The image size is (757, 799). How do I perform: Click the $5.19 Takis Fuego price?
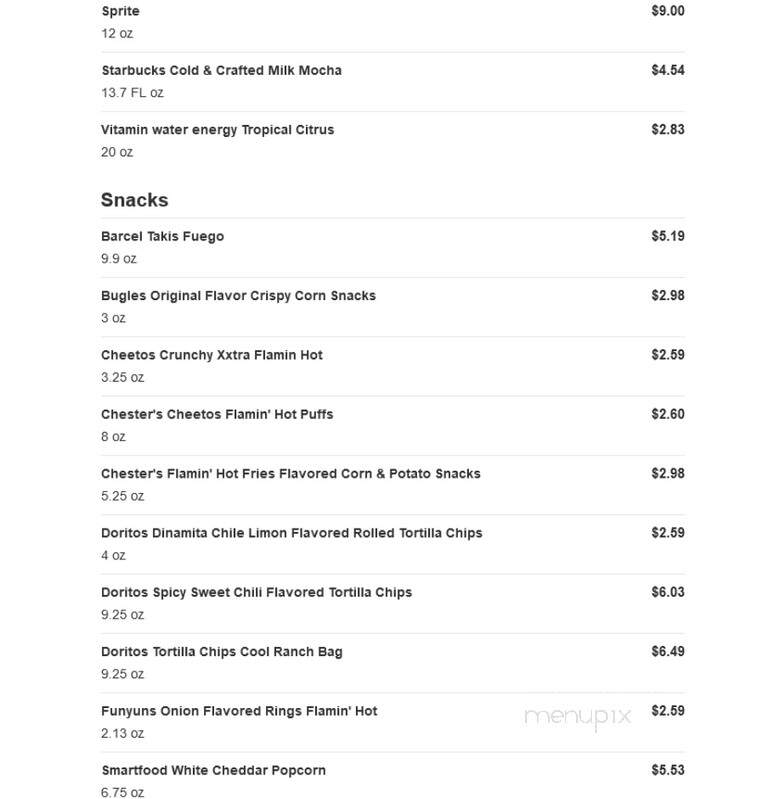668,236
